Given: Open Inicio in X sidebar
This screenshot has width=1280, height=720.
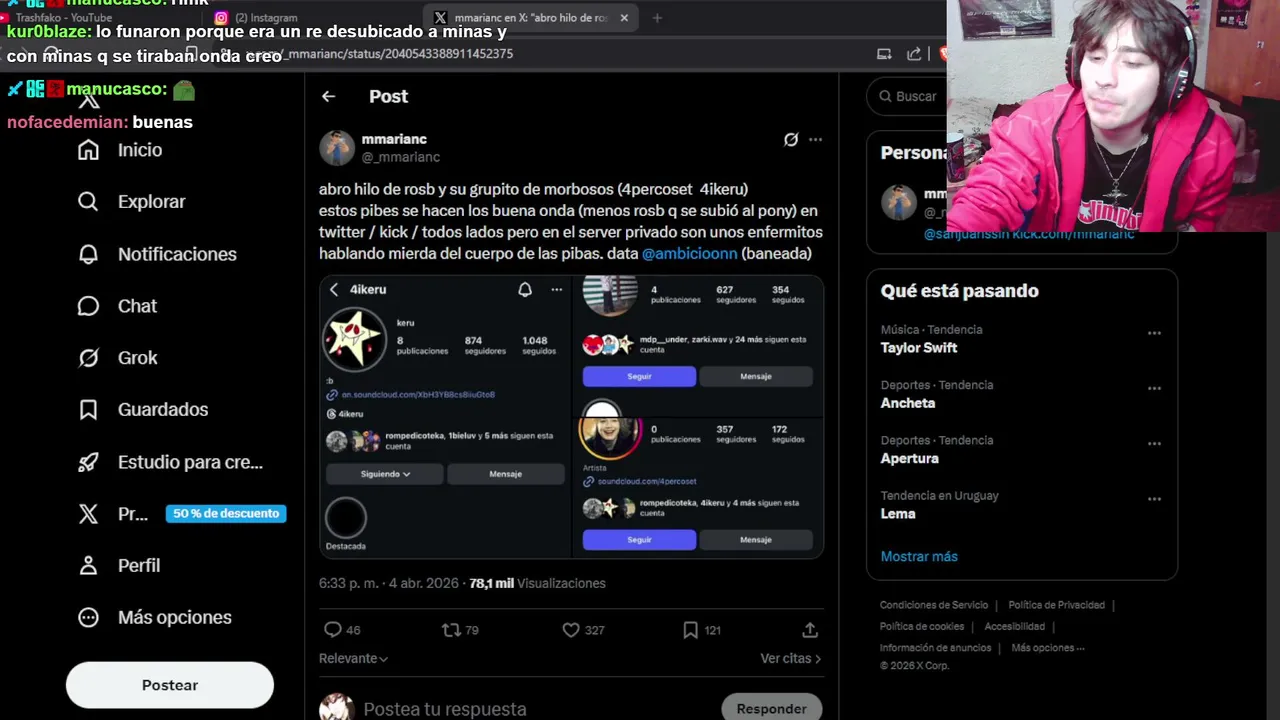Looking at the screenshot, I should tap(120, 150).
